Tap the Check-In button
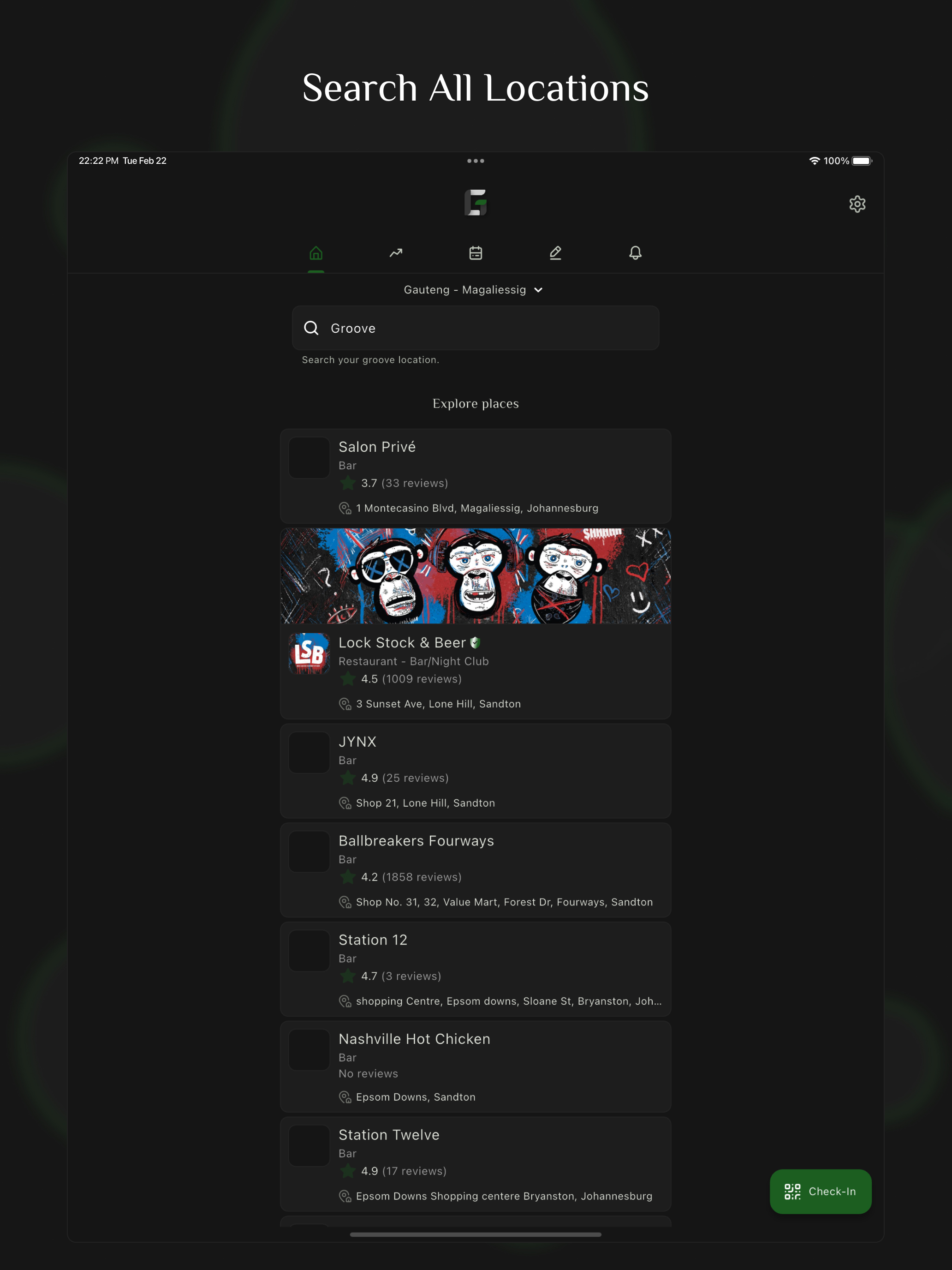 pos(821,1192)
